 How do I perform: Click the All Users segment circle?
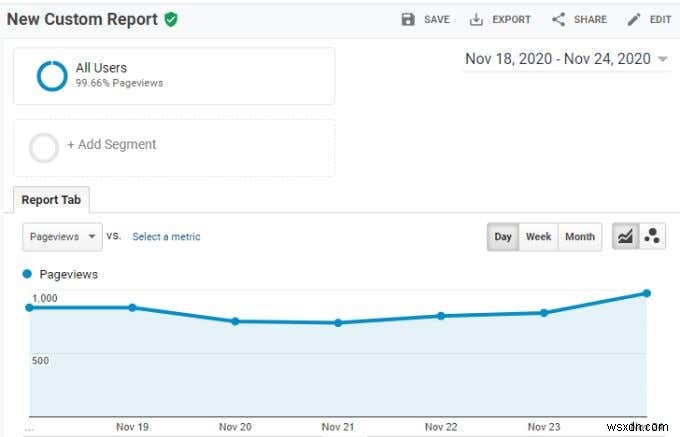52,76
